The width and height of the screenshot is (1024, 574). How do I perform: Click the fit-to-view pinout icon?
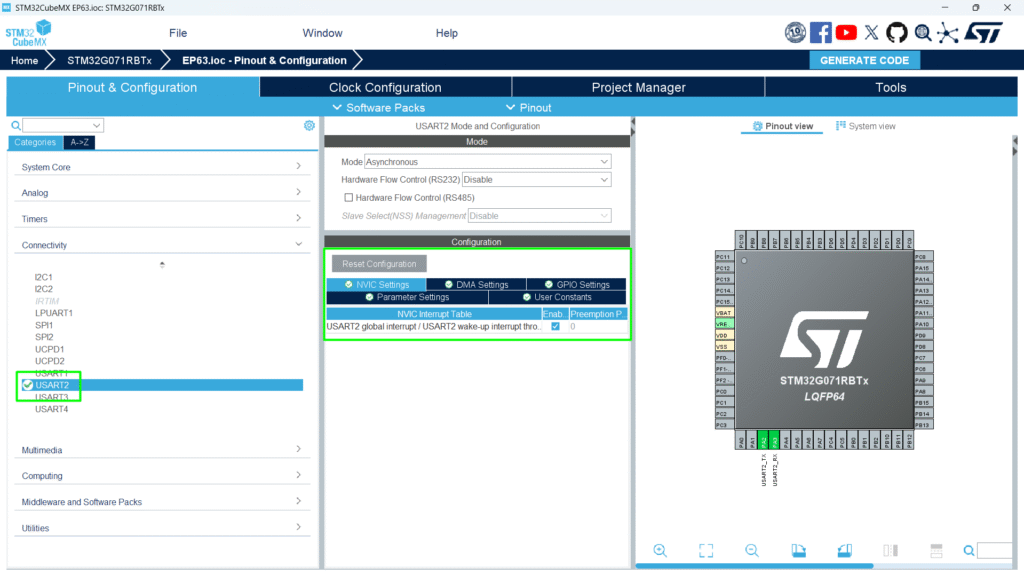point(706,550)
